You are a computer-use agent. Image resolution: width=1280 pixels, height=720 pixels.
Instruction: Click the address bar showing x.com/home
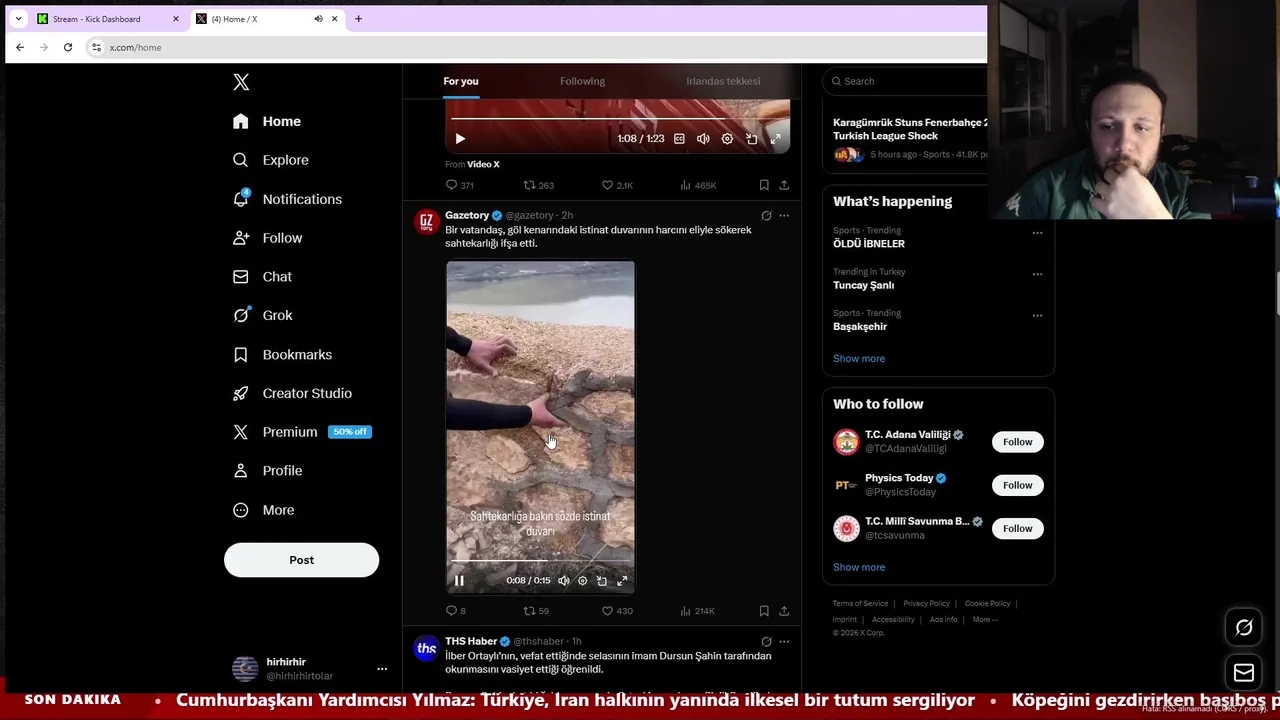(536, 47)
